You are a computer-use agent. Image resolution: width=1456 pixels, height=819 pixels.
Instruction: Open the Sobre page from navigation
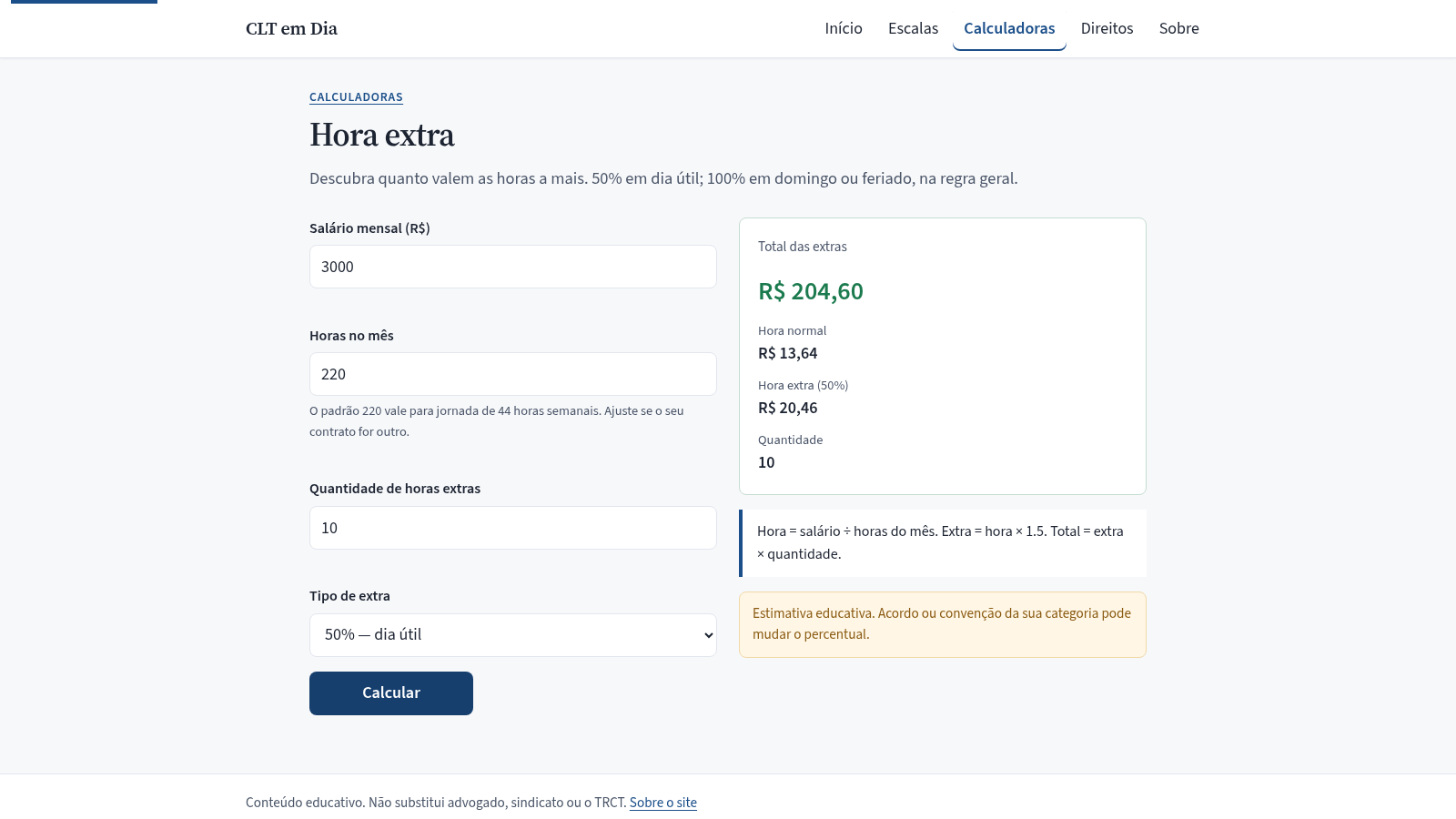coord(1178,28)
